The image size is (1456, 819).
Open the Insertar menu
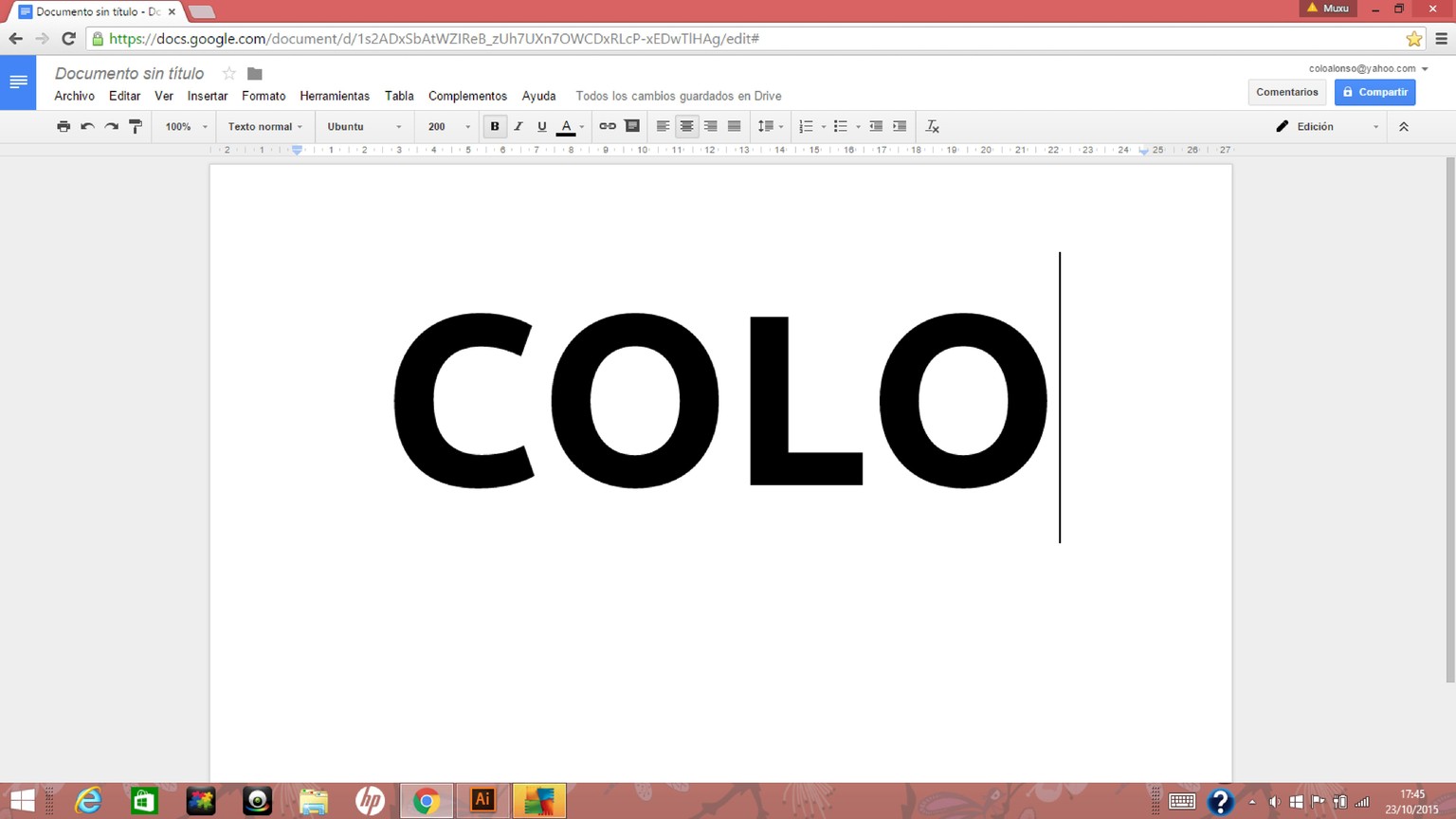(x=208, y=96)
